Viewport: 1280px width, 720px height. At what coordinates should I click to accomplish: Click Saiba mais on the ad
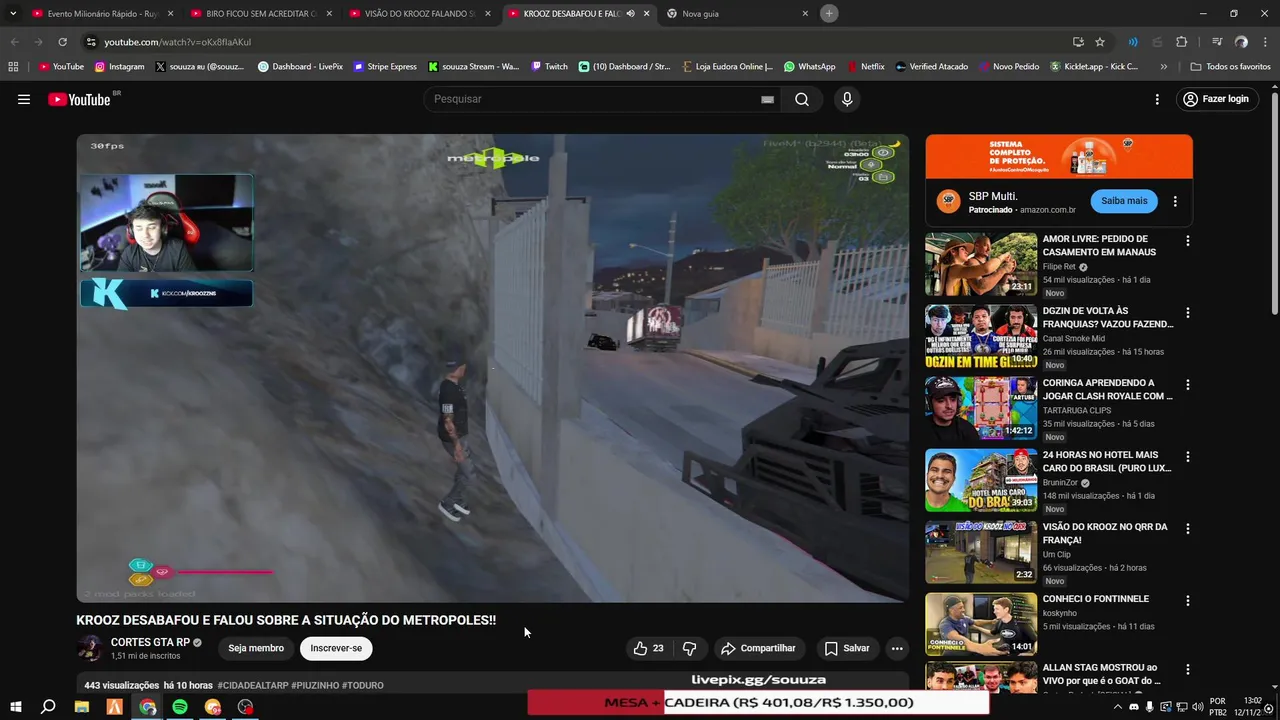point(1124,201)
